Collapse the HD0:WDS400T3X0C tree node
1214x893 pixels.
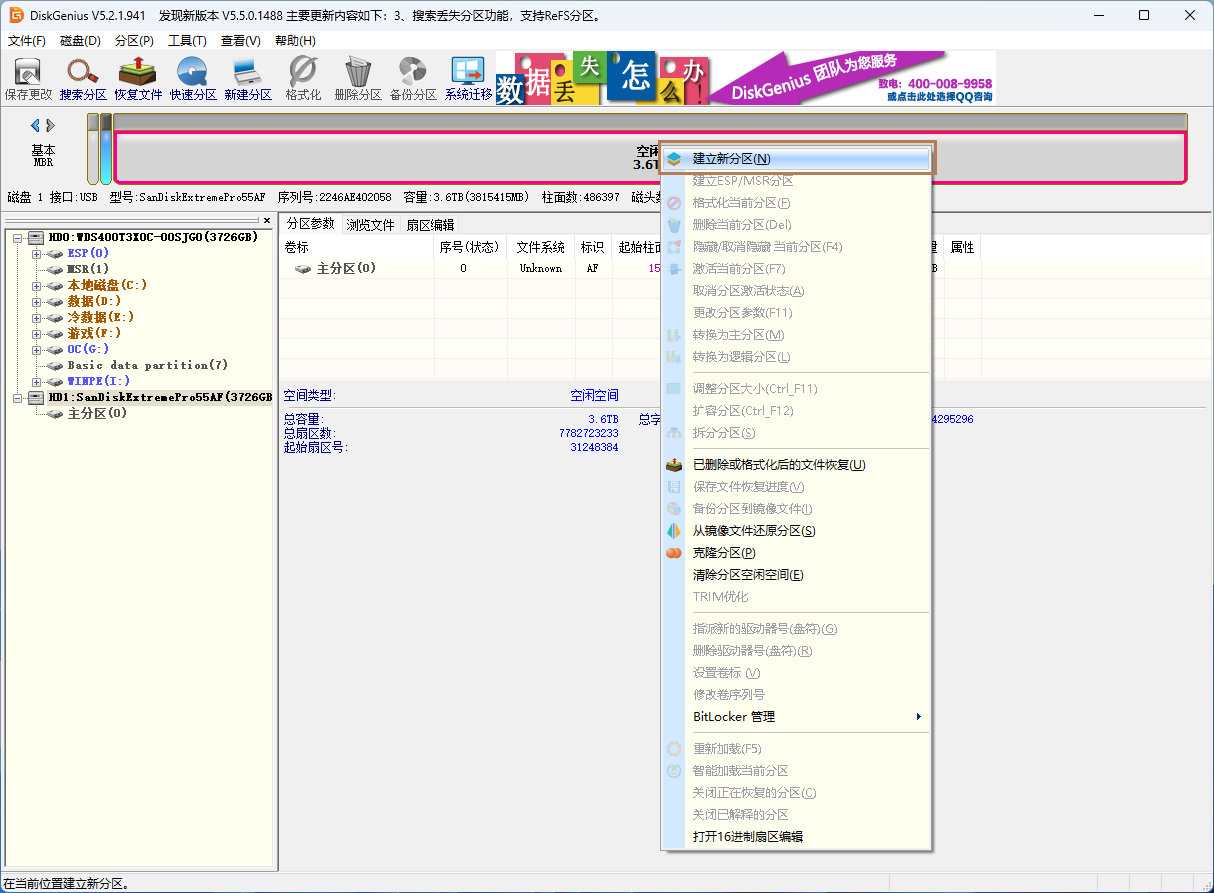(16, 237)
